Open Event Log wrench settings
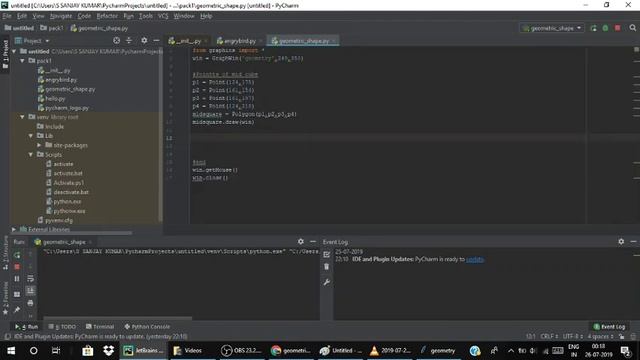 (x=327, y=282)
